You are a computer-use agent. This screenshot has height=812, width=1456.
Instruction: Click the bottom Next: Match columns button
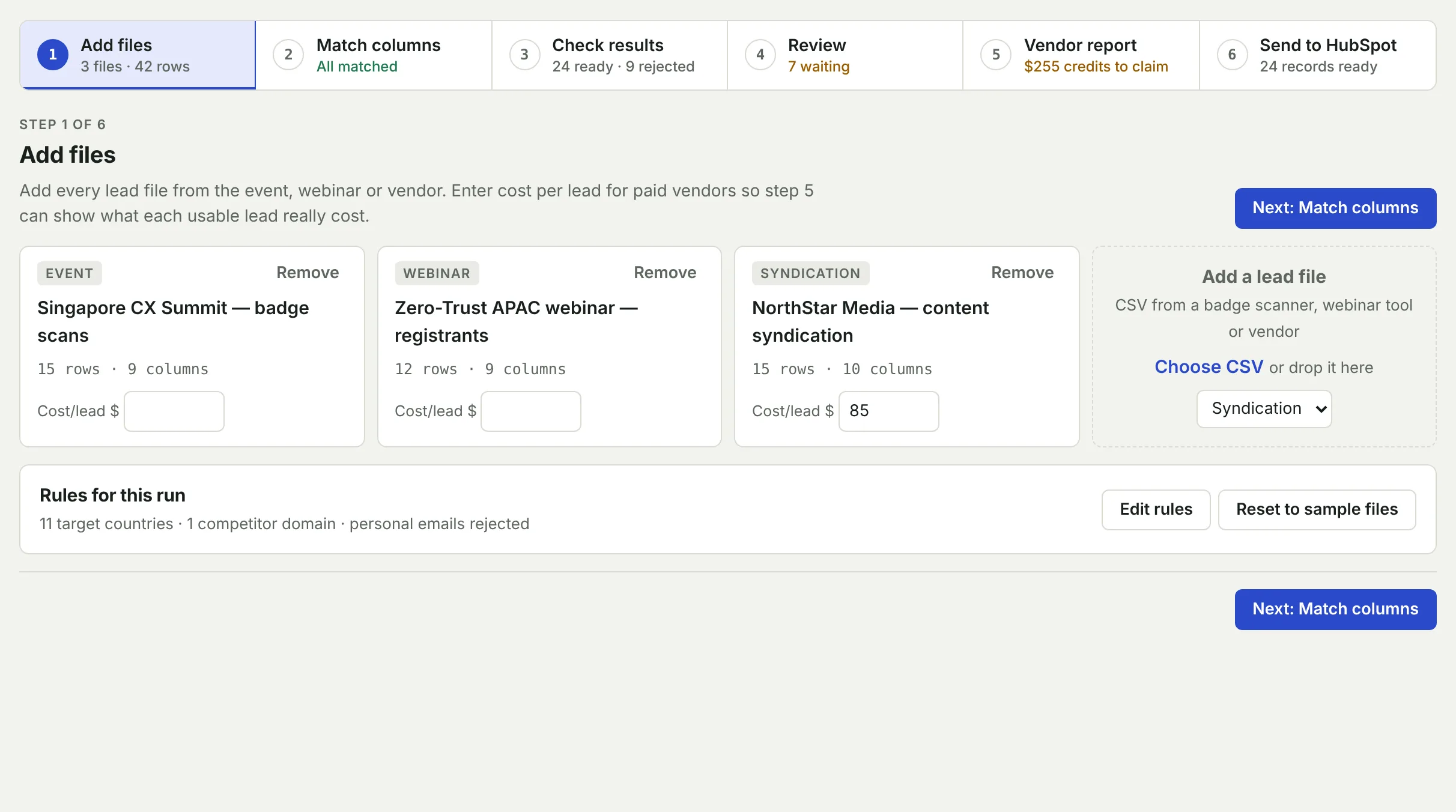pos(1335,609)
